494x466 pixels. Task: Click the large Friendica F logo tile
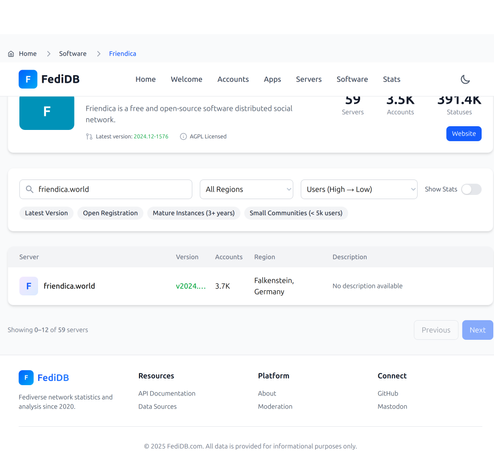47,113
